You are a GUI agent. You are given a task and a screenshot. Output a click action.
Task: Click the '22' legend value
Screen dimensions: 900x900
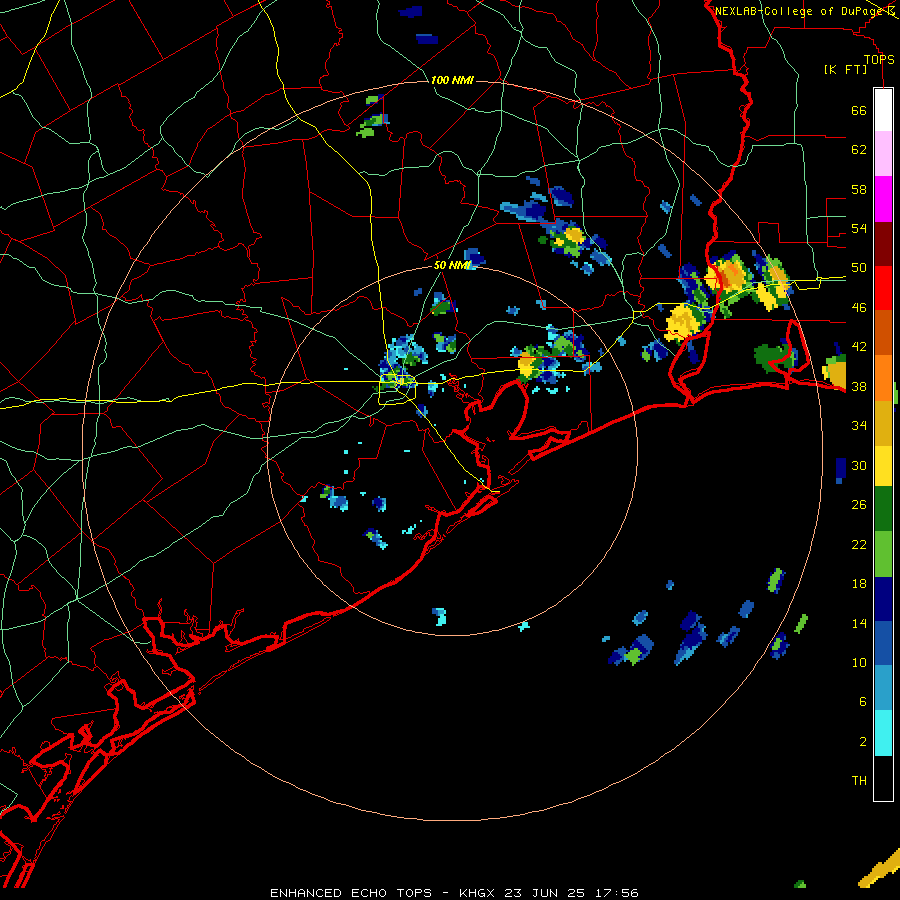click(859, 544)
